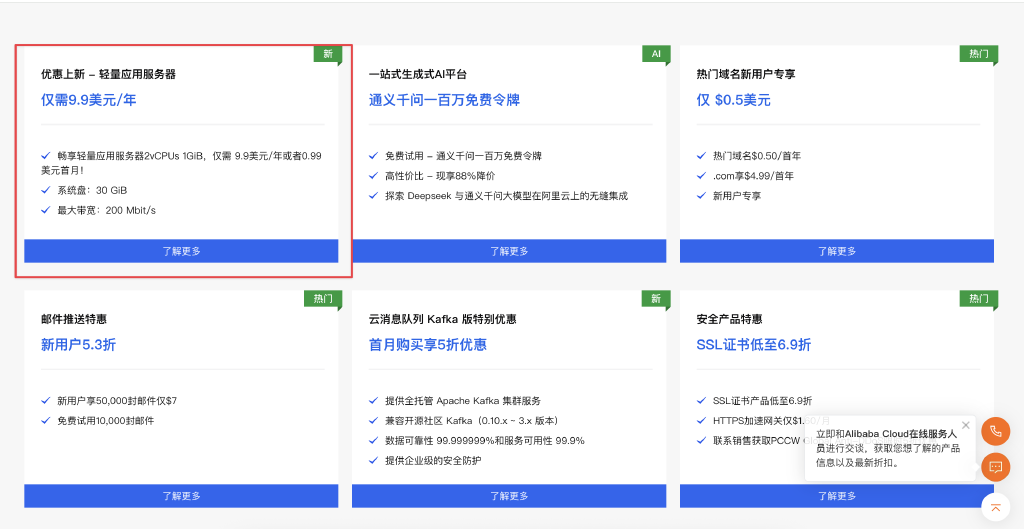Click 了解更多 under Kafka 版特别优惠 card

pos(509,496)
